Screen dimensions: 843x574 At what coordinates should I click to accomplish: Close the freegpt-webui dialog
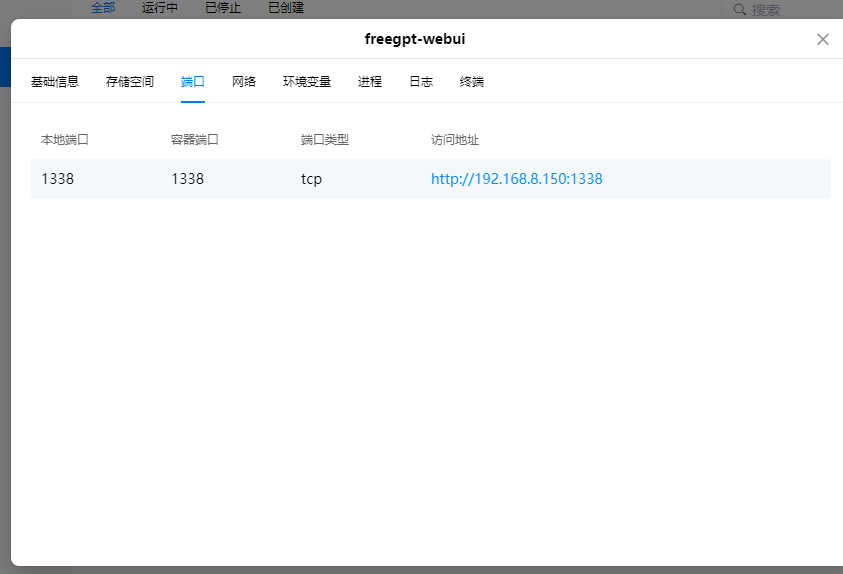tap(822, 39)
